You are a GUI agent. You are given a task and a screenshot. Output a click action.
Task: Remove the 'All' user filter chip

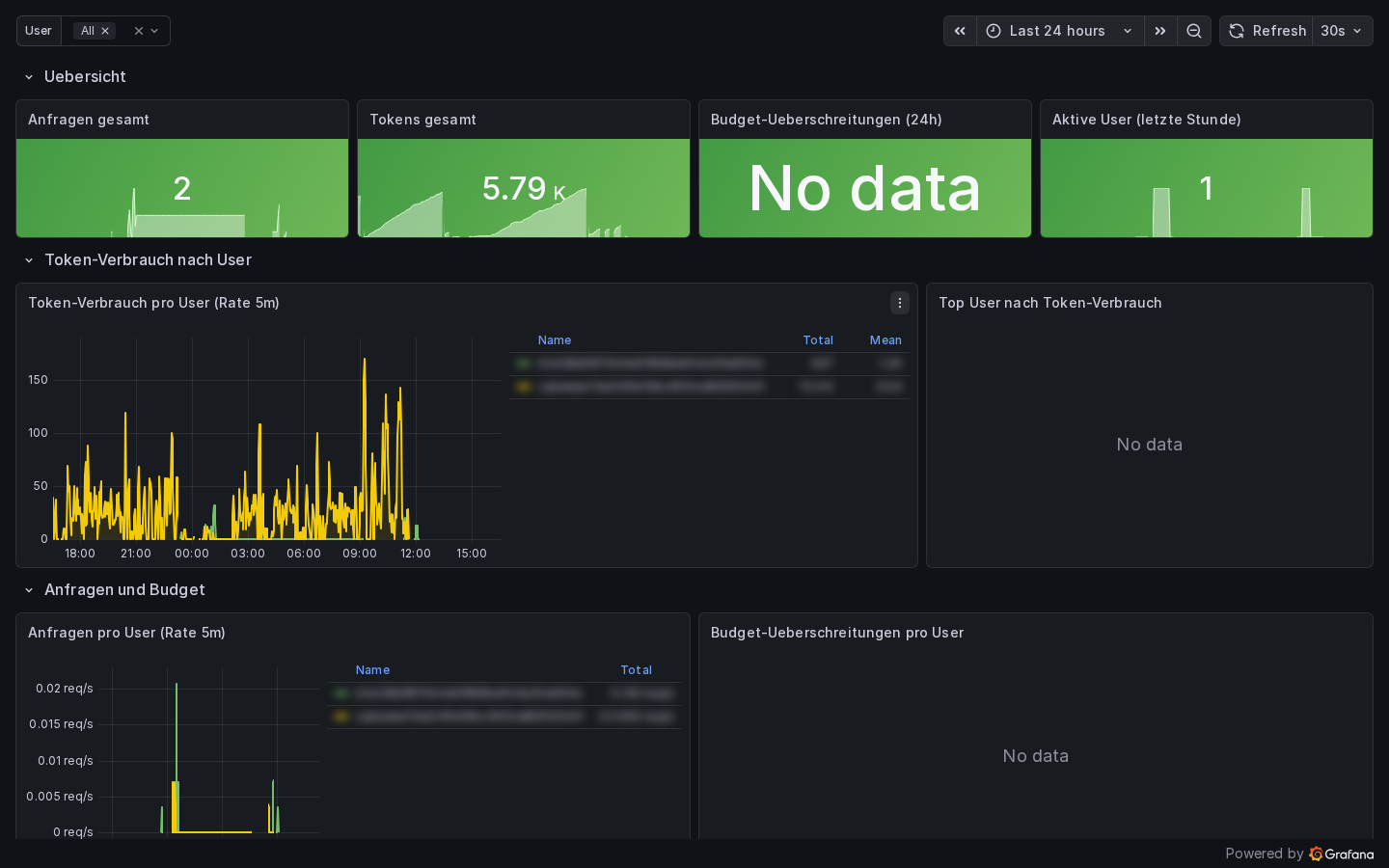(105, 31)
